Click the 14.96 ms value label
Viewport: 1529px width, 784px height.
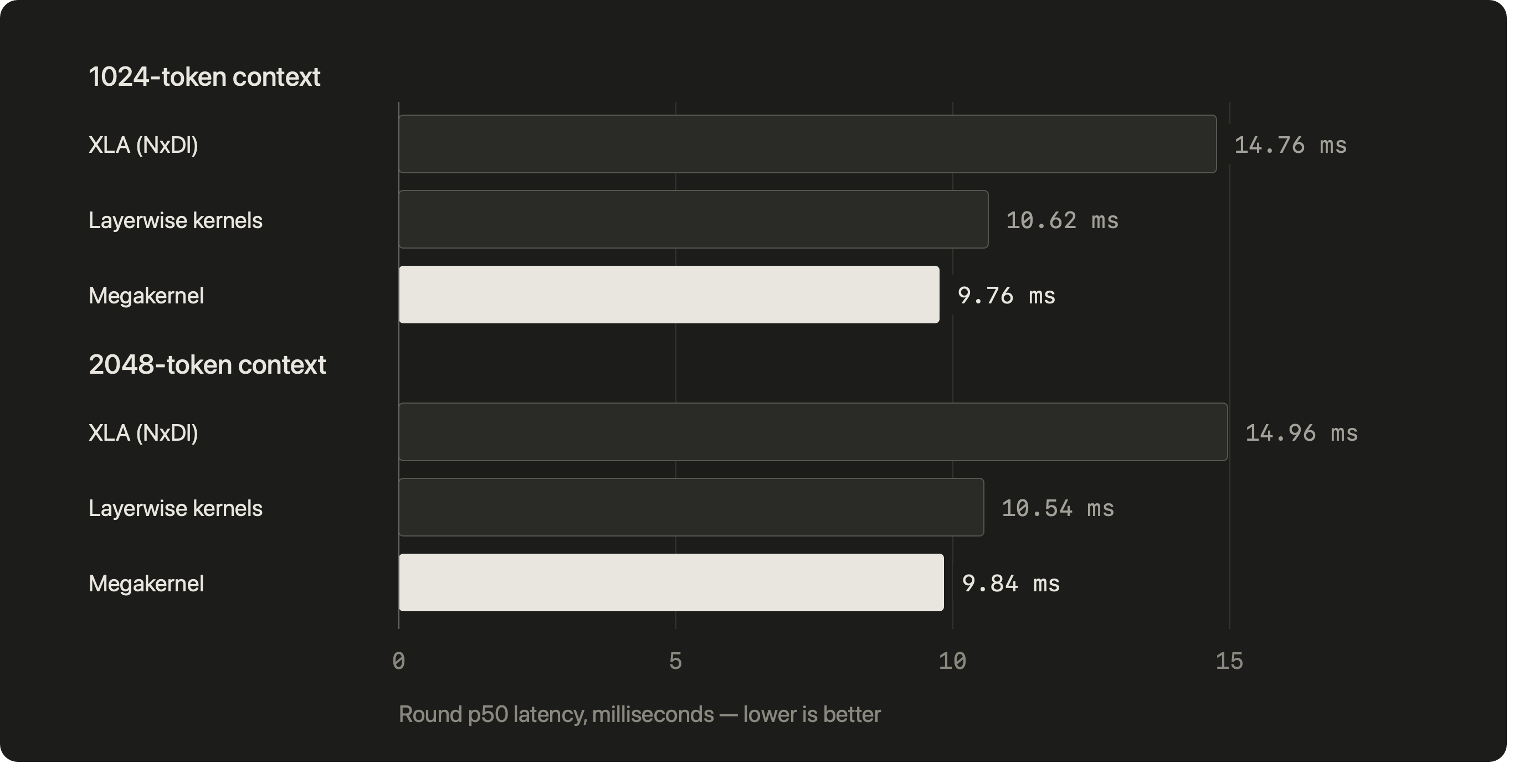pos(1301,433)
